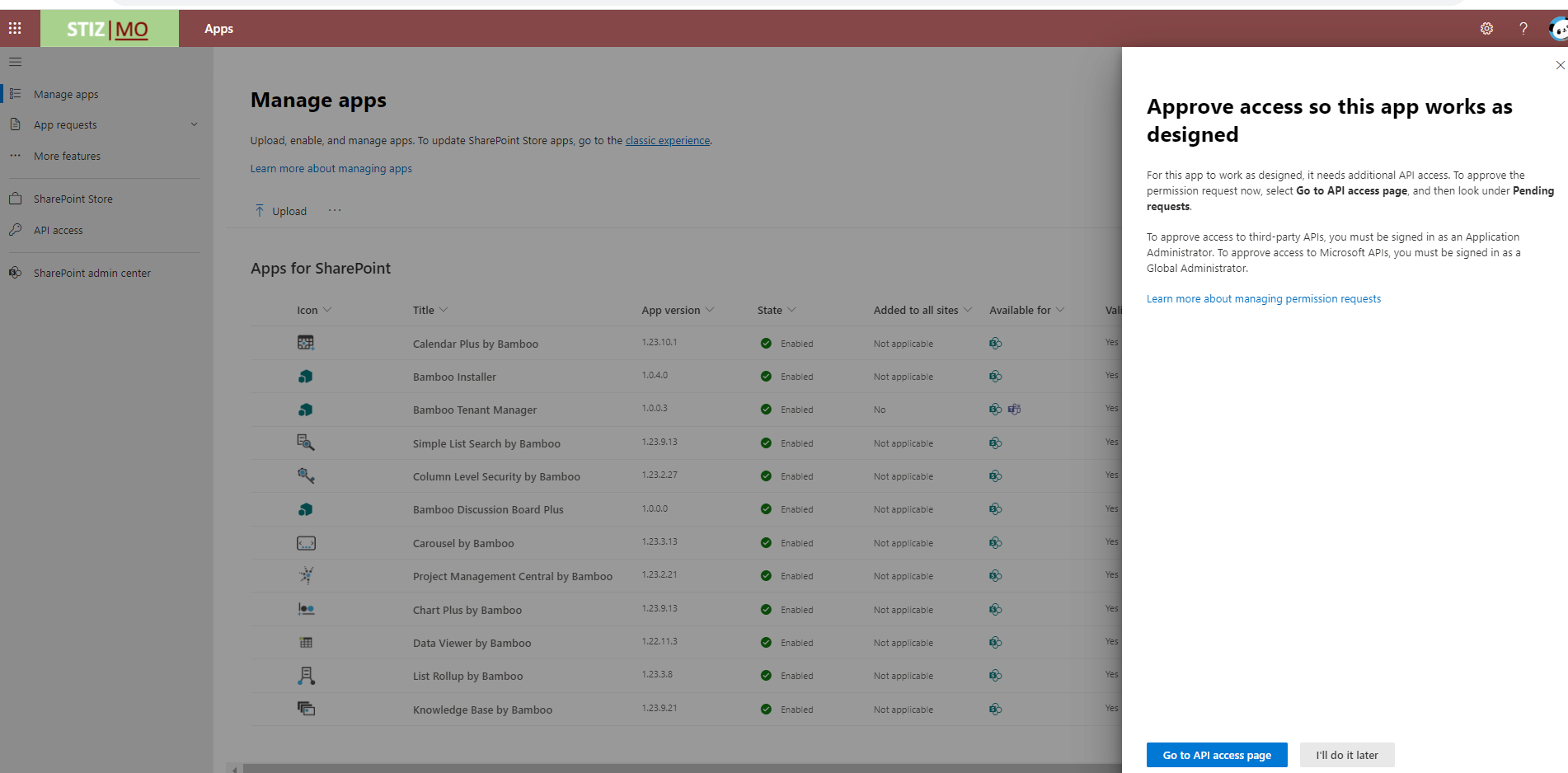
Task: Open Learn more about managing apps link
Action: coord(331,168)
